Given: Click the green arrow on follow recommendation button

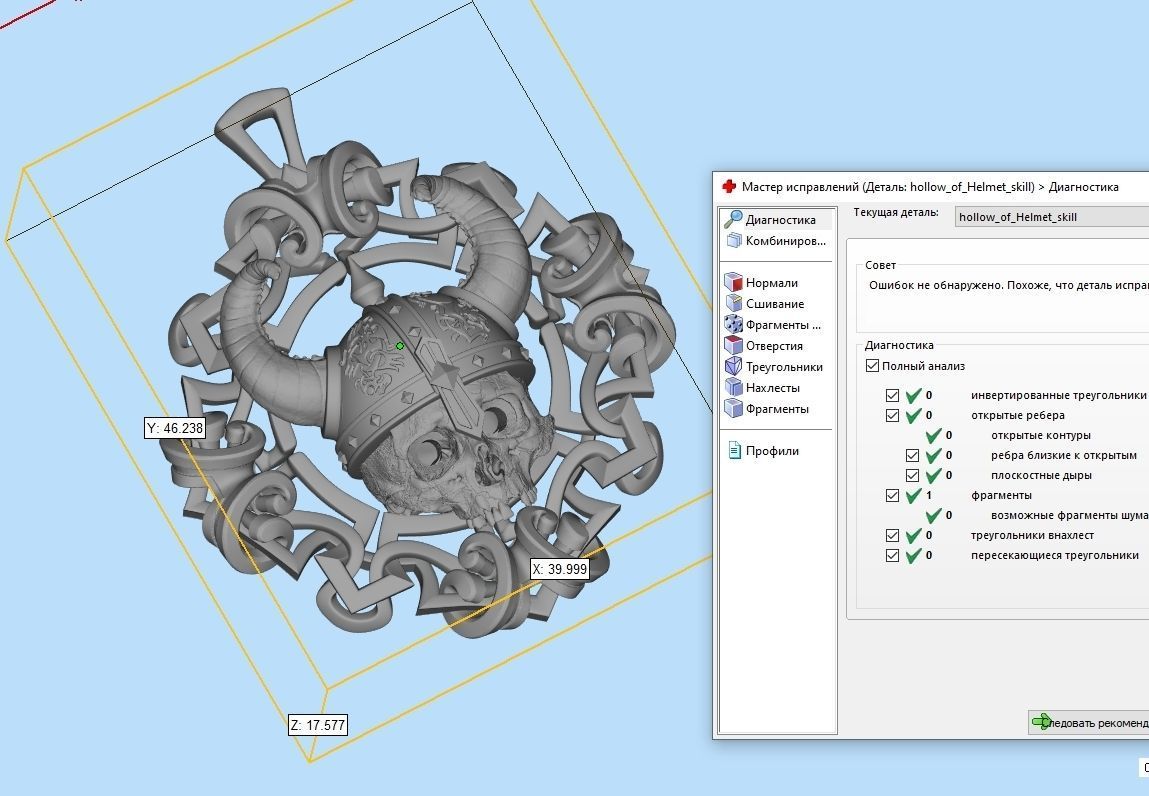Looking at the screenshot, I should (x=1041, y=722).
